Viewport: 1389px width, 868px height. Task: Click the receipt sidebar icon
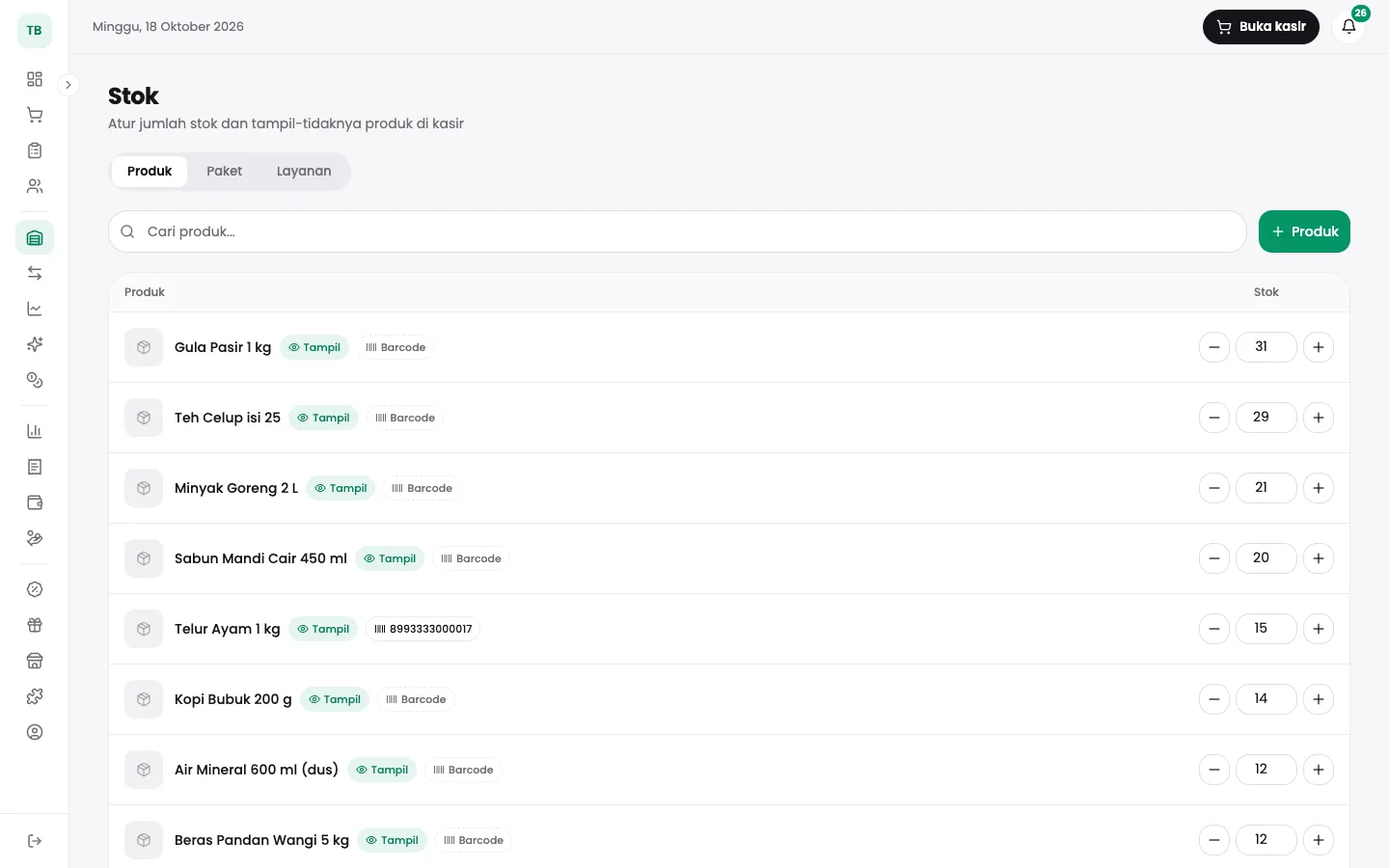[x=35, y=467]
